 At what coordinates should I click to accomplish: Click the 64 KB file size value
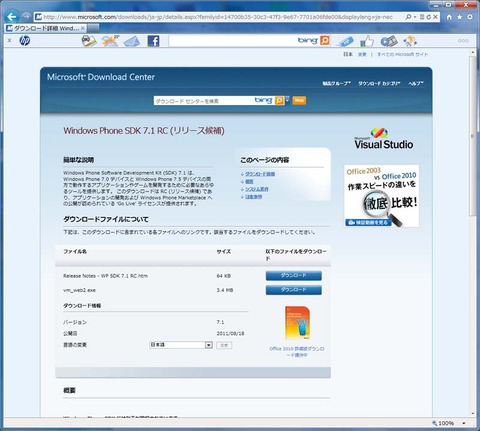click(x=224, y=276)
